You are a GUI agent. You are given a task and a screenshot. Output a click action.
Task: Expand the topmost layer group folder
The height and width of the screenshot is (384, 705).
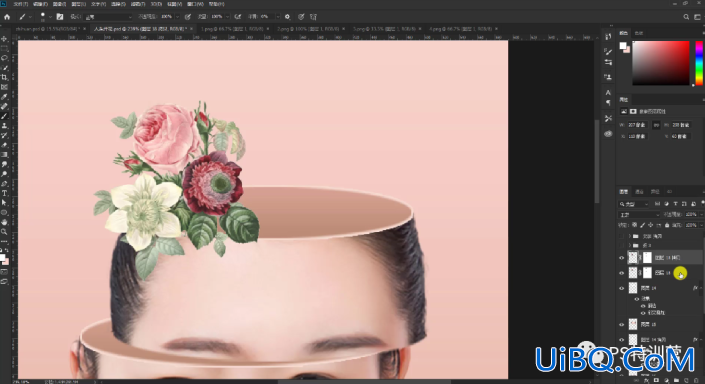pos(630,236)
